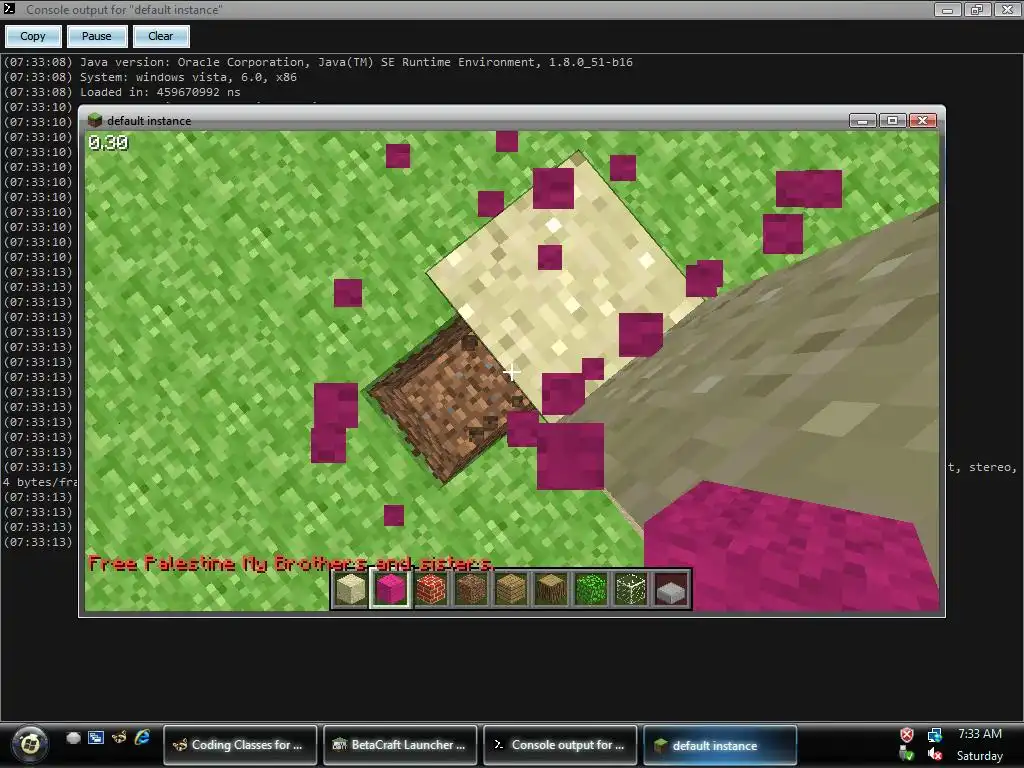Close the default instance game window
The width and height of the screenshot is (1024, 768).
[x=922, y=120]
